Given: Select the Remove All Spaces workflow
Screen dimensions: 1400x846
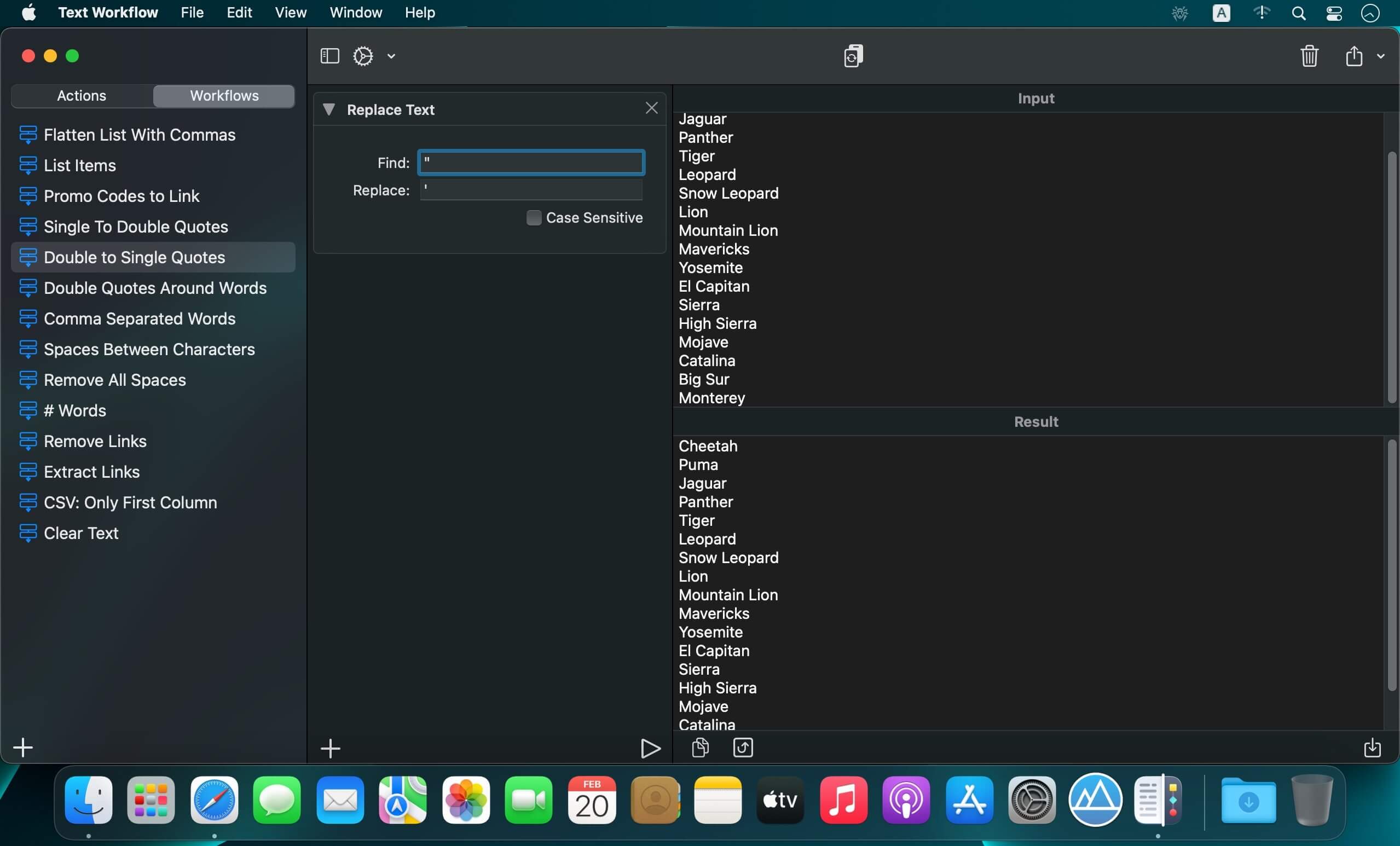Looking at the screenshot, I should point(115,380).
